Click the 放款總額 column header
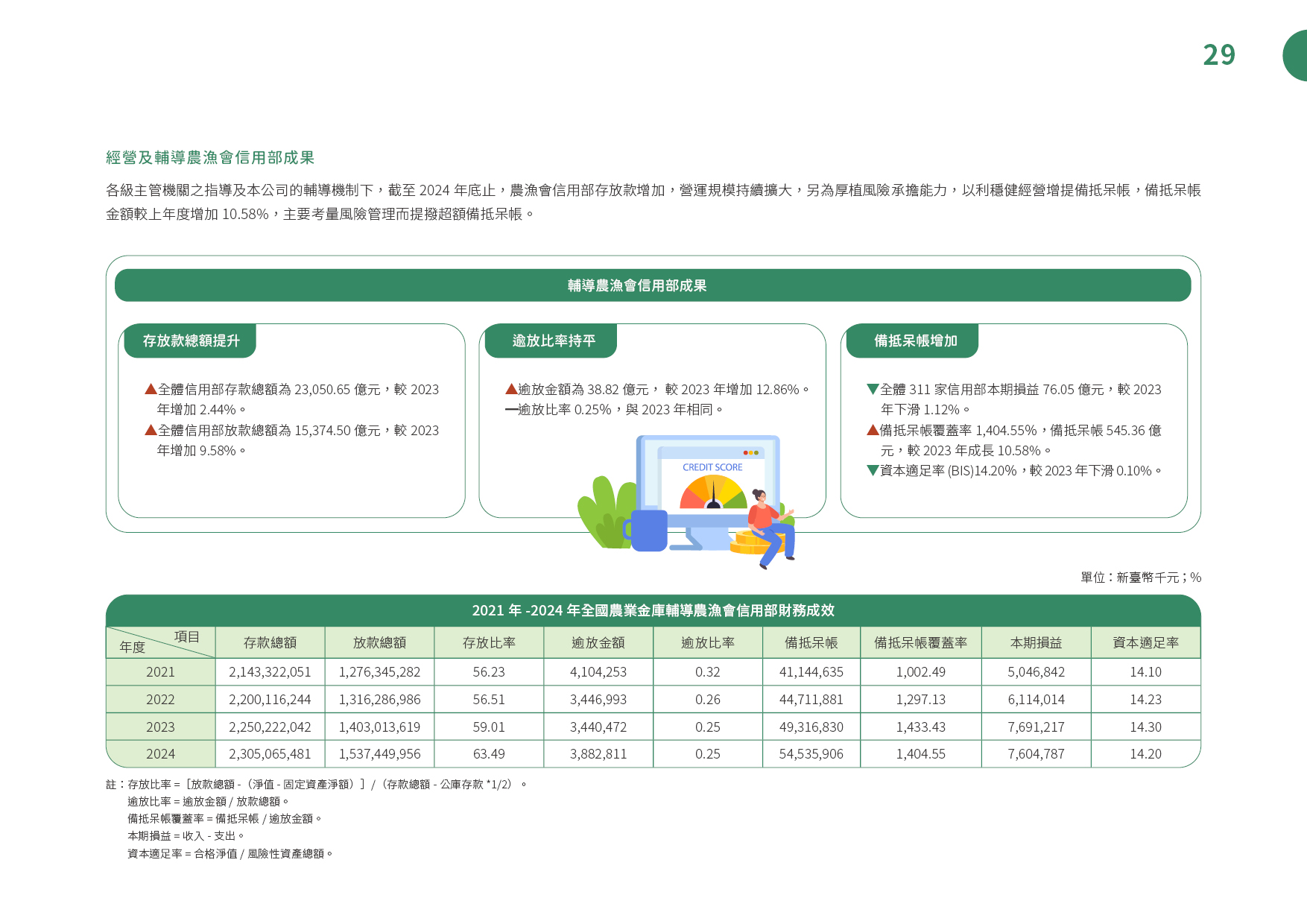 [379, 642]
